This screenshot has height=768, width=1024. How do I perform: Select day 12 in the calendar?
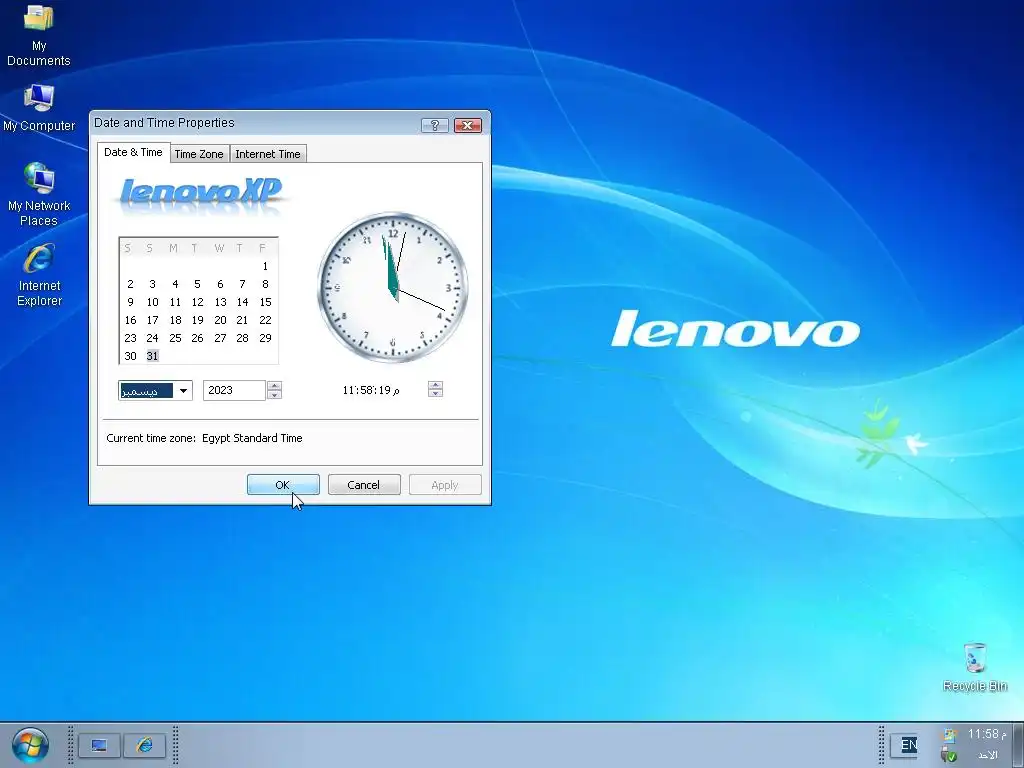197,302
